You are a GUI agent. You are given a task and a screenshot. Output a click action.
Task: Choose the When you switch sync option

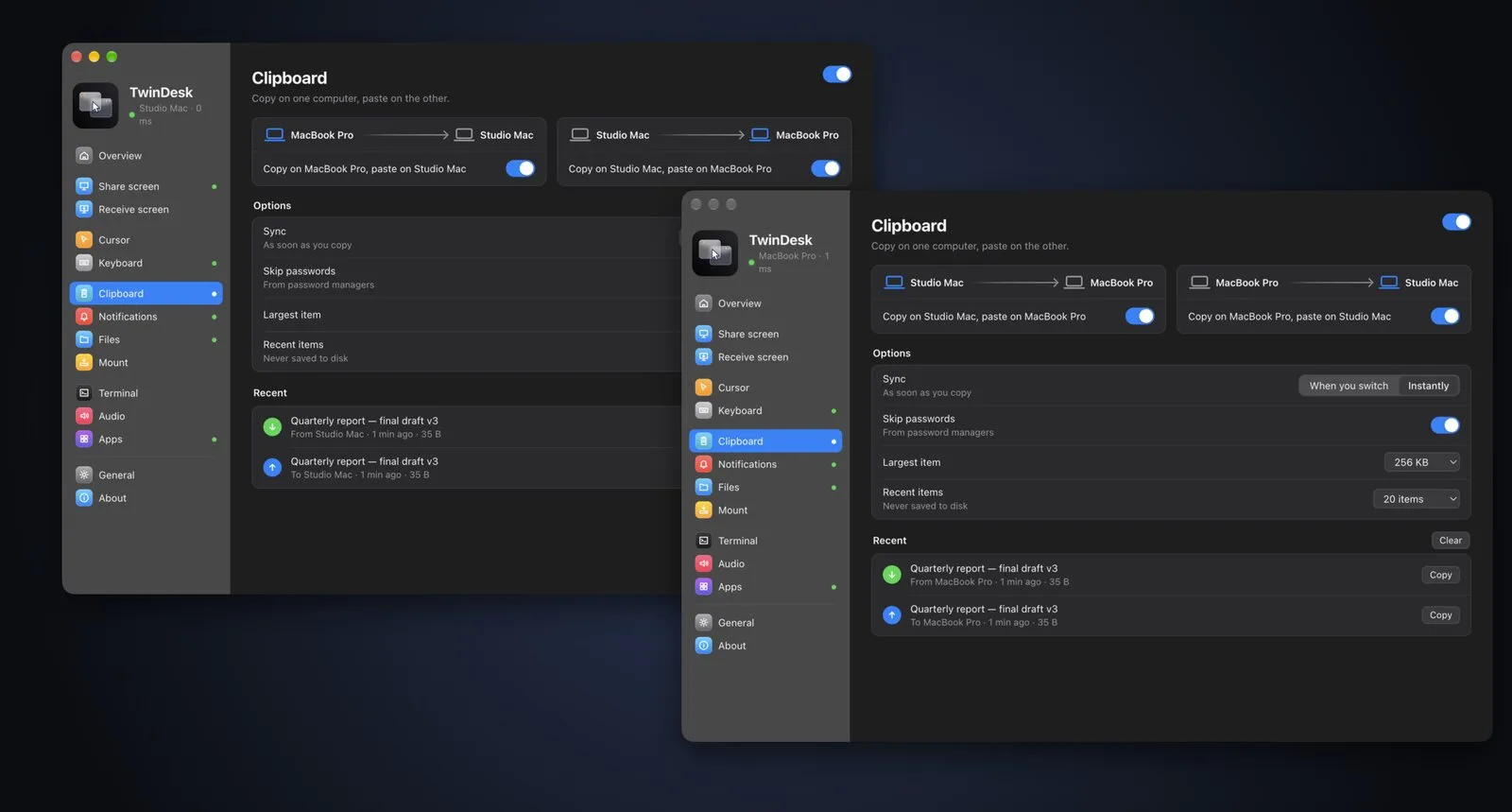click(1349, 386)
